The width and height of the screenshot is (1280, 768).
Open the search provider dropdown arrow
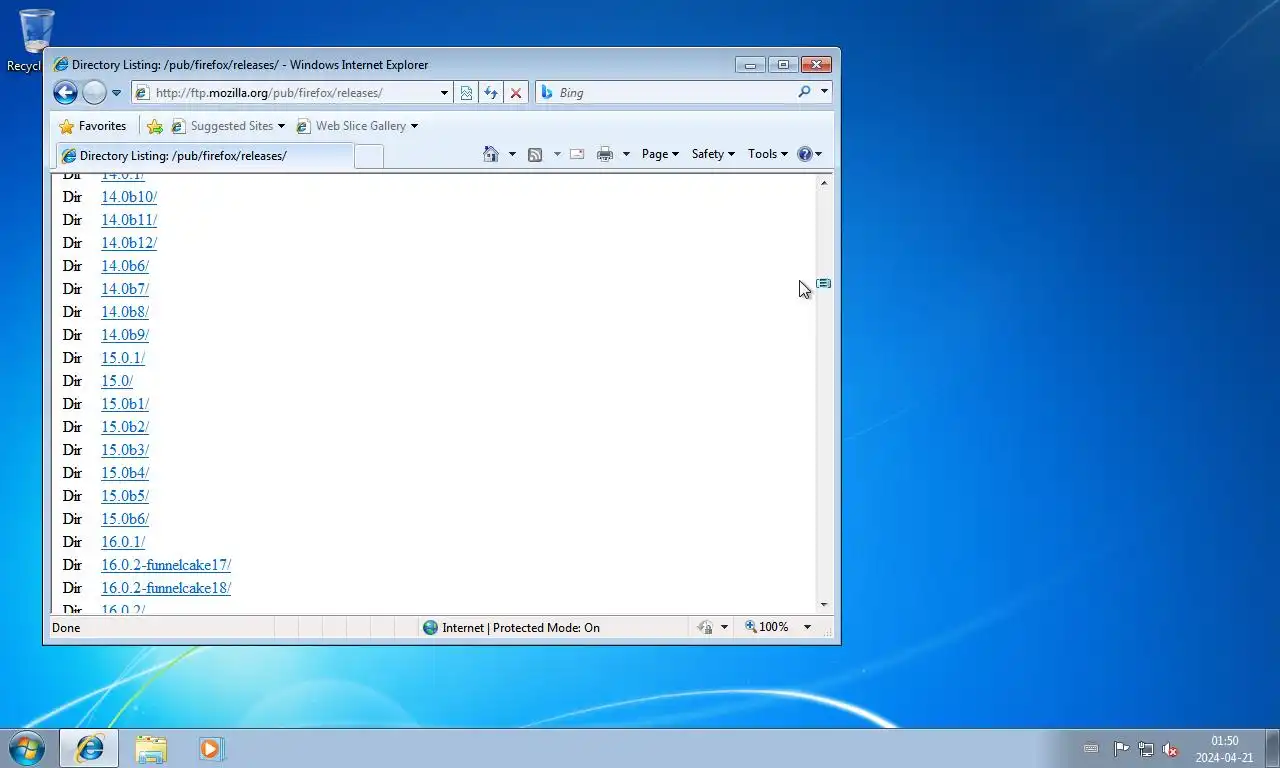tap(824, 92)
